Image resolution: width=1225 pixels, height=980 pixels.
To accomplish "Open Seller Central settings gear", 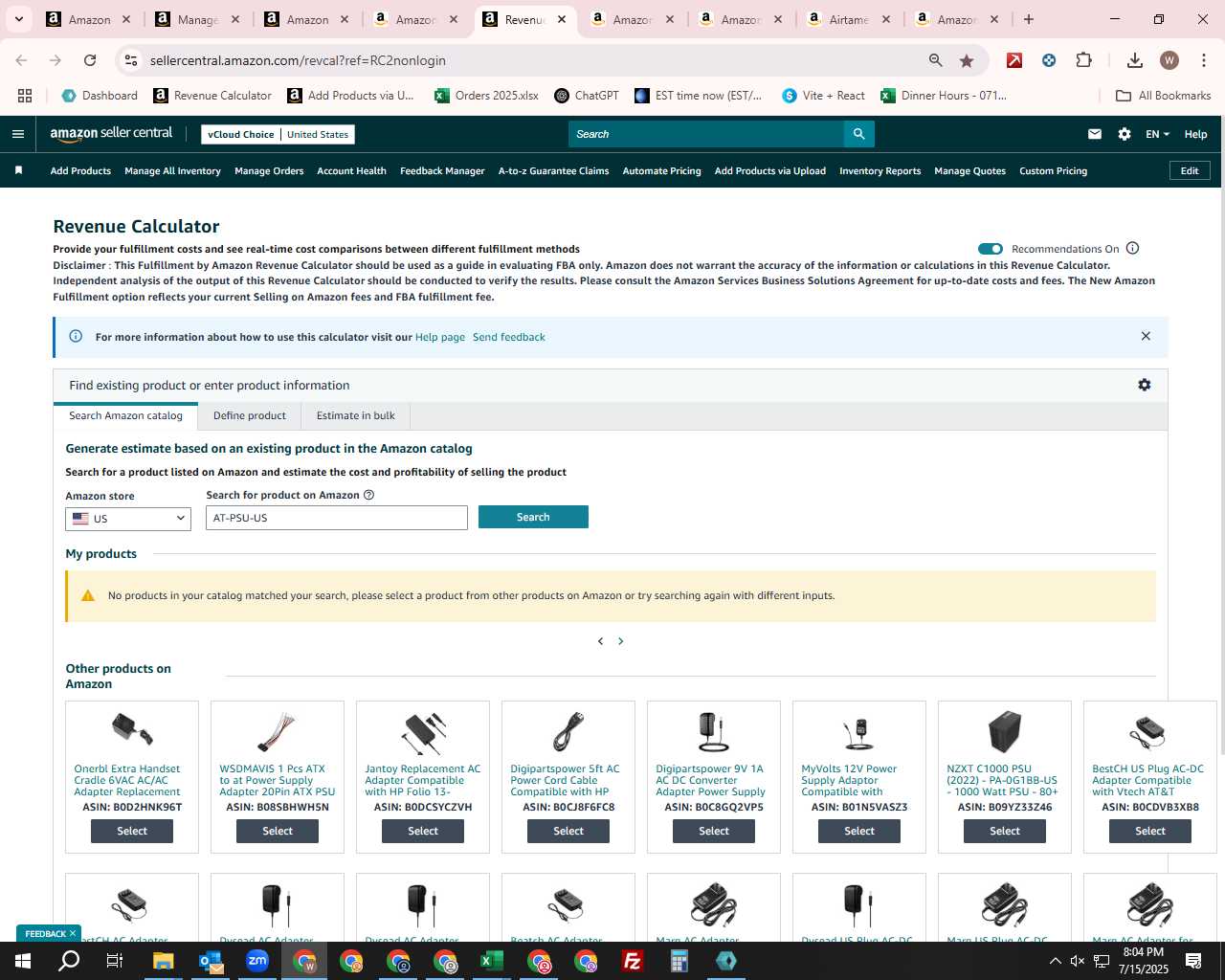I will (x=1125, y=134).
